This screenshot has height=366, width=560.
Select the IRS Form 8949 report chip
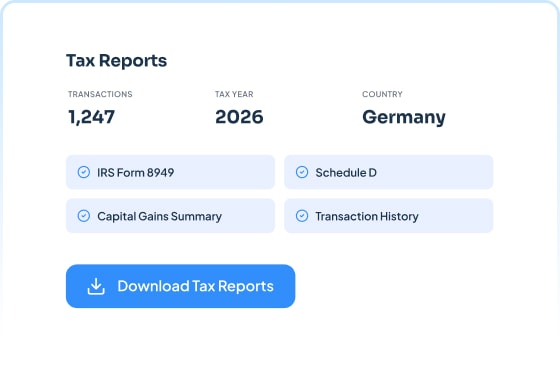[x=170, y=172]
